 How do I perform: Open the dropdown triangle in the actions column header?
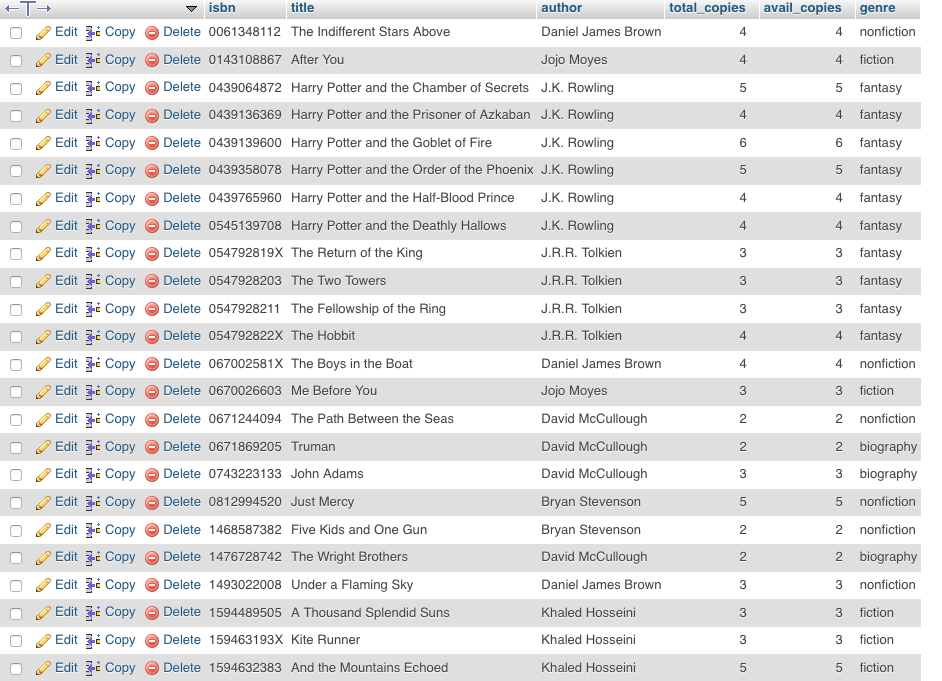(190, 9)
